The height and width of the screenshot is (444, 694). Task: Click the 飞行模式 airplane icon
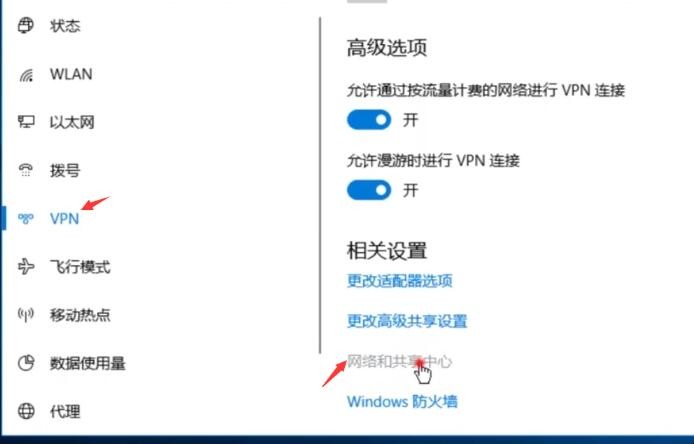pyautogui.click(x=26, y=266)
